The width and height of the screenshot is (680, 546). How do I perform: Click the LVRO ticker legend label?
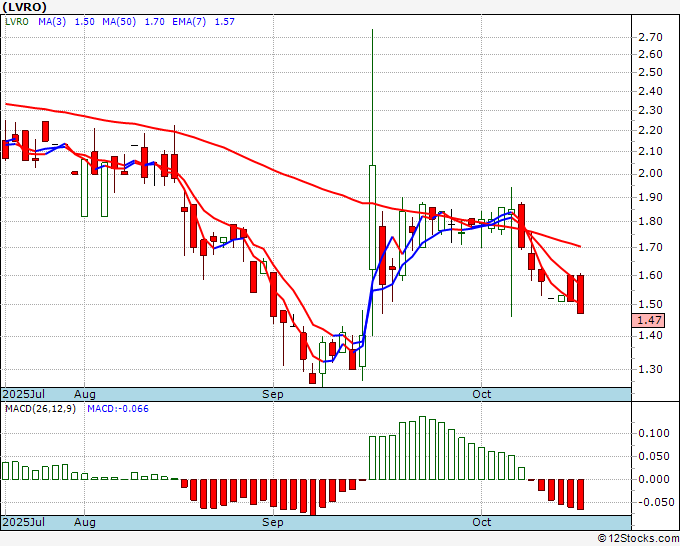point(17,22)
